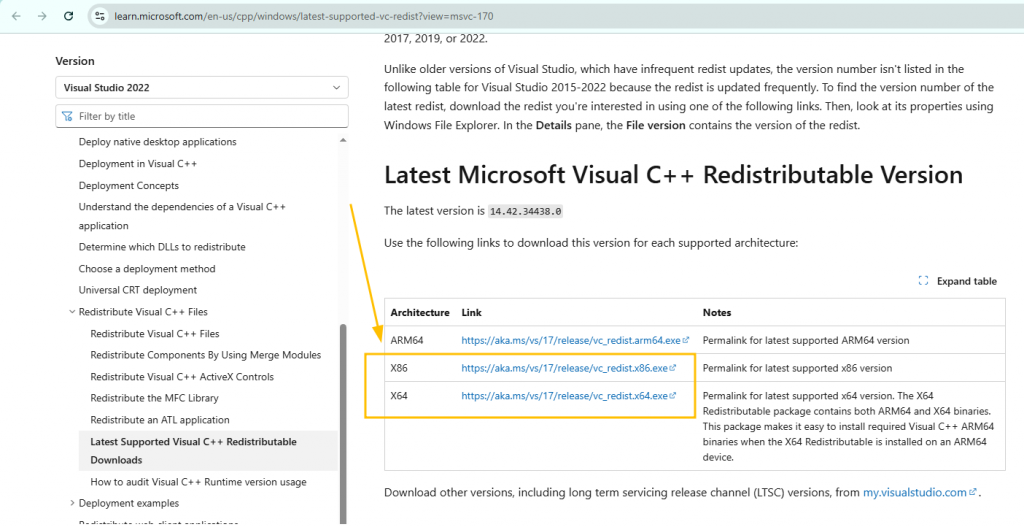Click the filter icon in title filter box
The image size is (1024, 527).
pyautogui.click(x=68, y=116)
